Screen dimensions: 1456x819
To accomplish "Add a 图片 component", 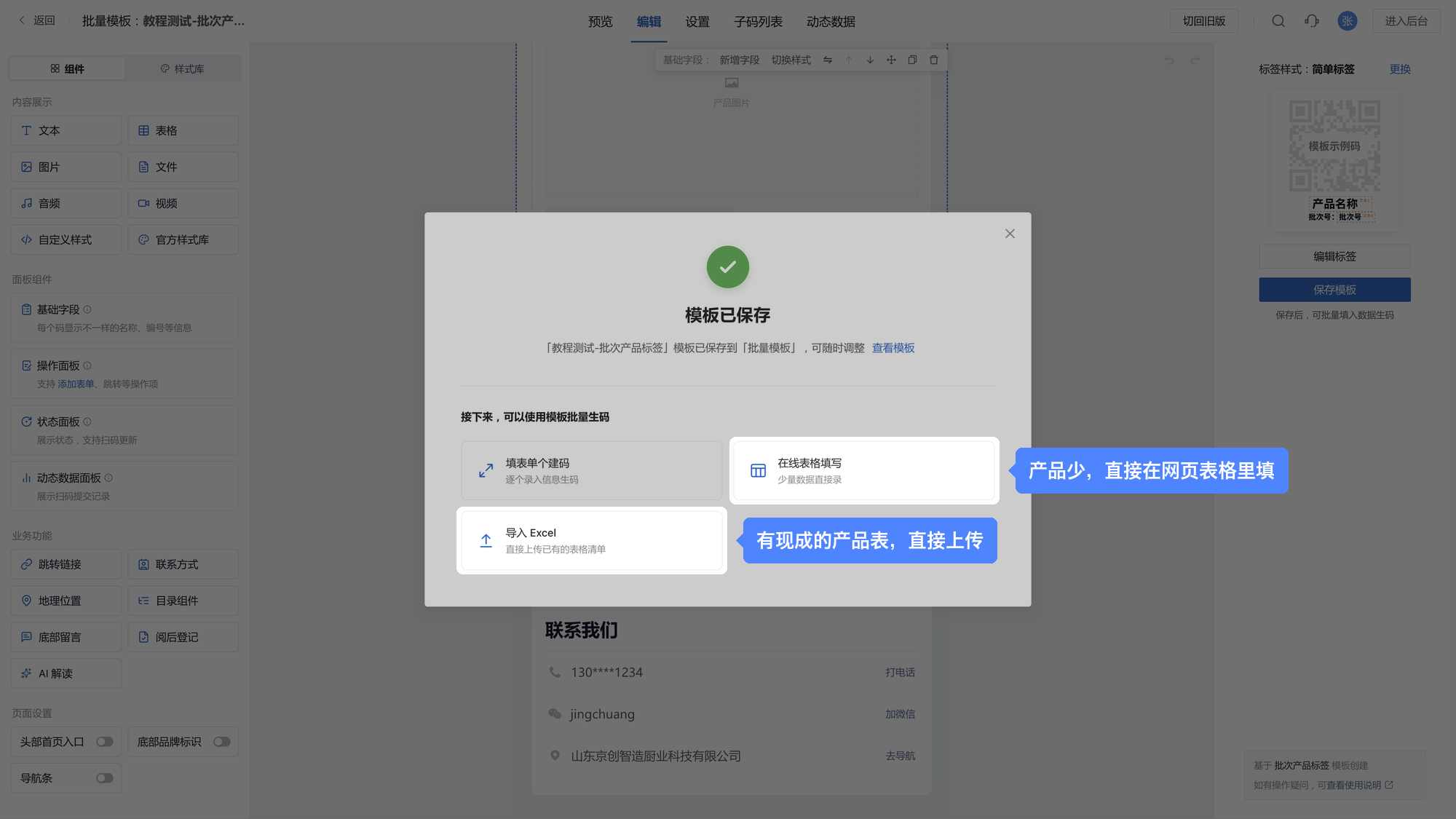I will point(66,167).
